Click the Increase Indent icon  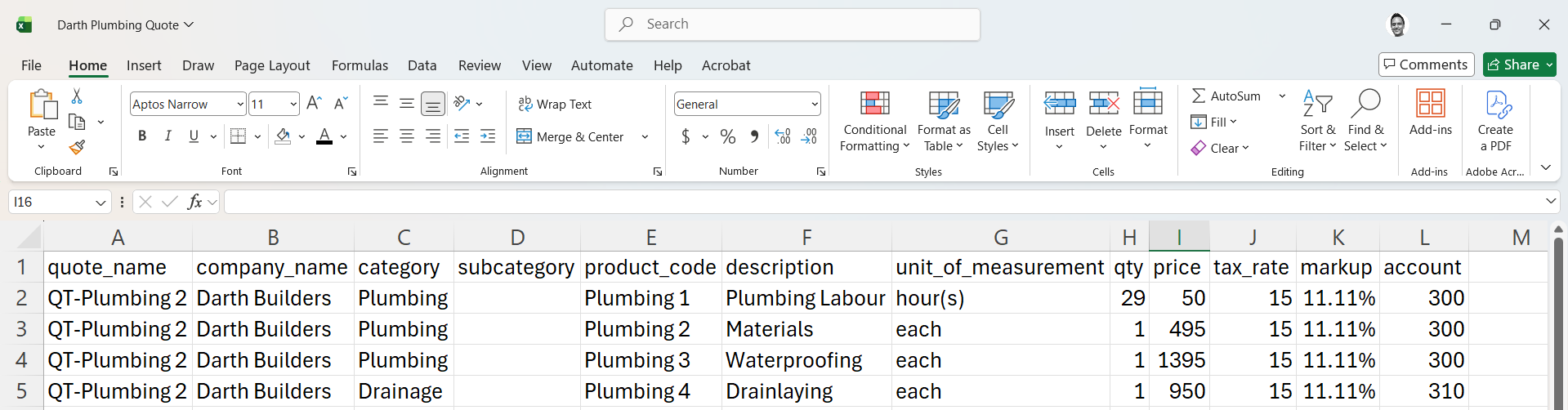coord(488,136)
